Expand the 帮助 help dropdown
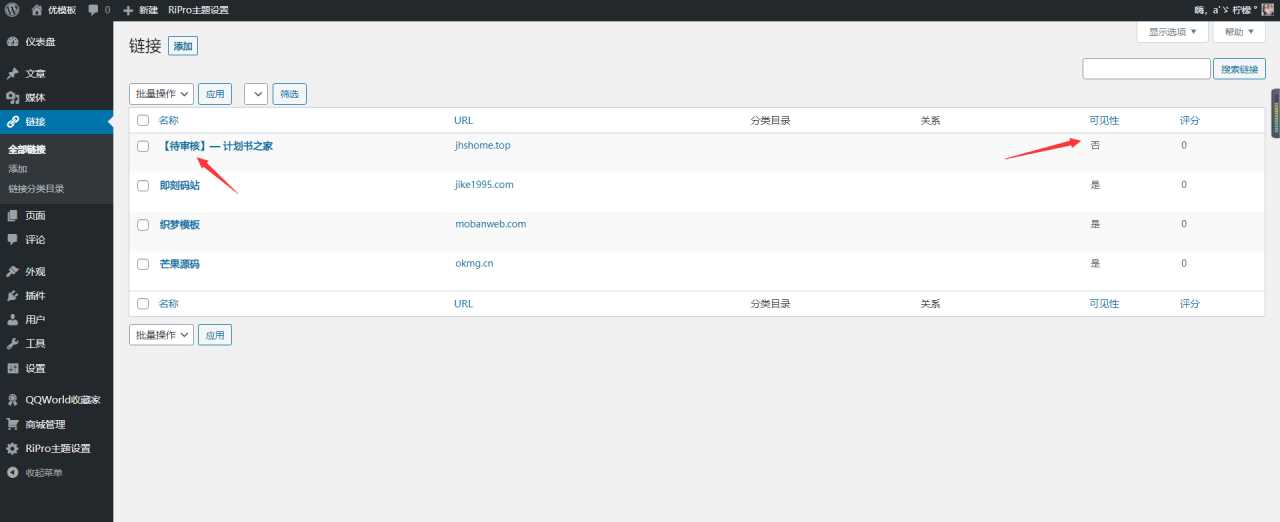Image resolution: width=1280 pixels, height=522 pixels. click(x=1238, y=32)
